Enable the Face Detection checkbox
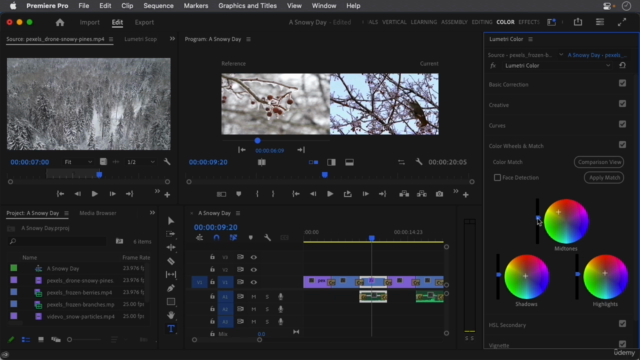 497,178
